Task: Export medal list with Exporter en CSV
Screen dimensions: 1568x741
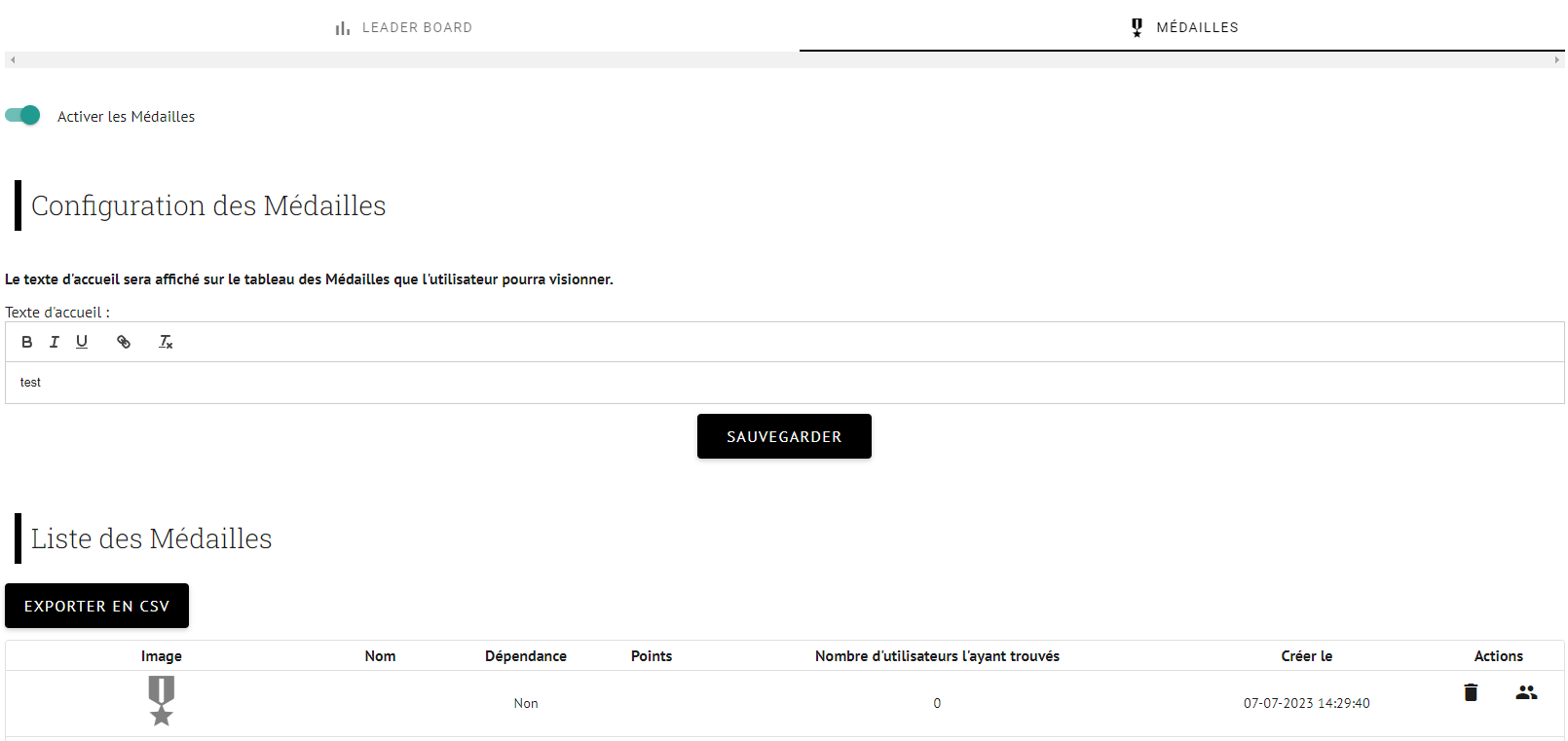Action: pos(96,606)
